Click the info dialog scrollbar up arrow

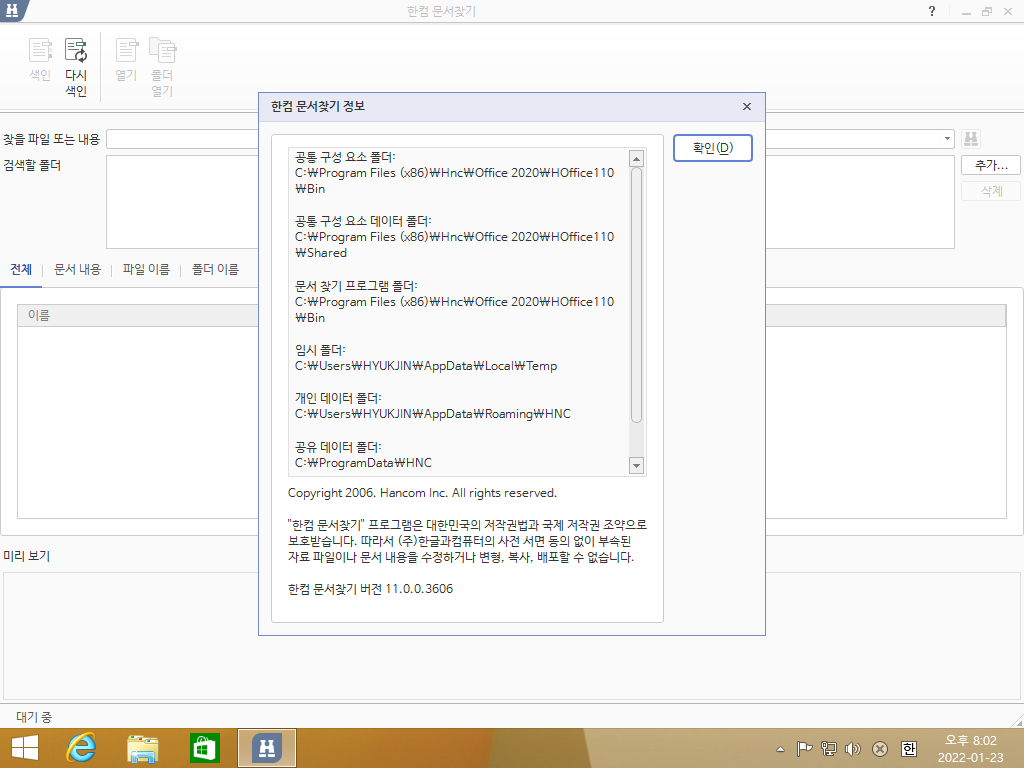pyautogui.click(x=636, y=158)
